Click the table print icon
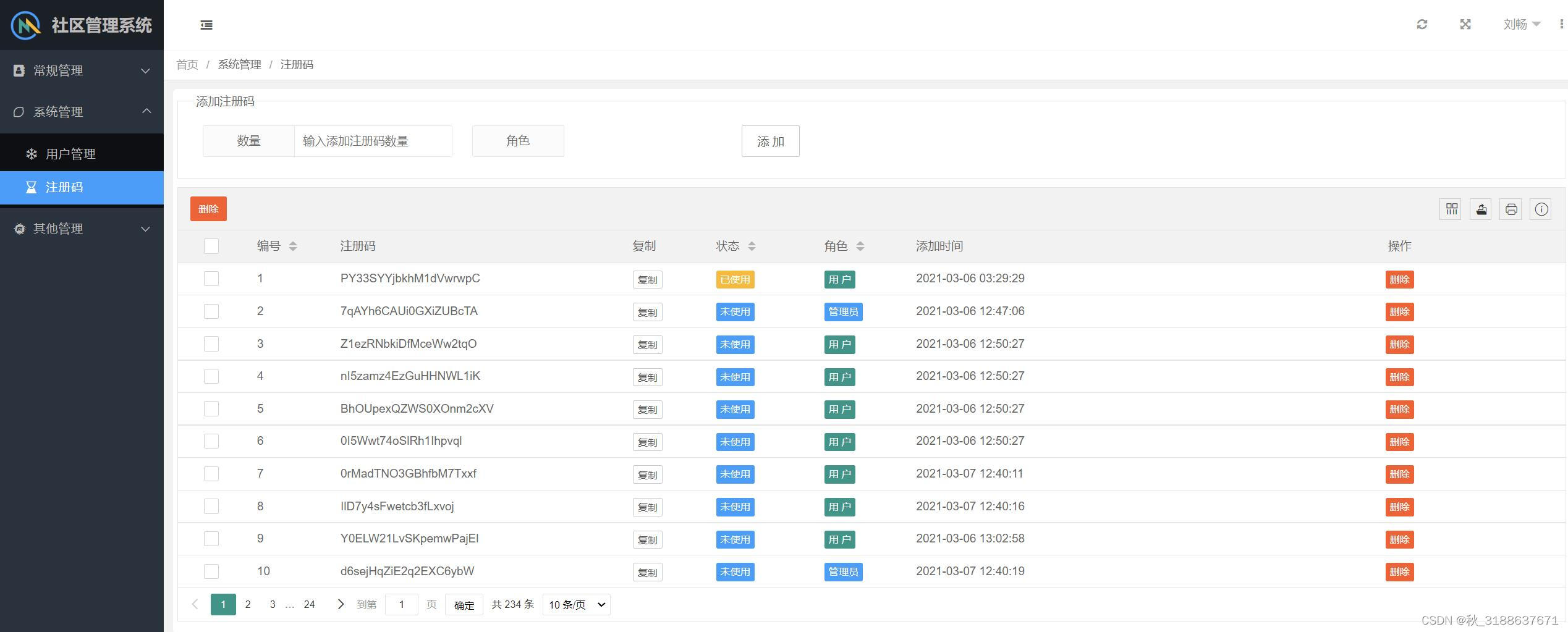The width and height of the screenshot is (1568, 632). pyautogui.click(x=1511, y=209)
